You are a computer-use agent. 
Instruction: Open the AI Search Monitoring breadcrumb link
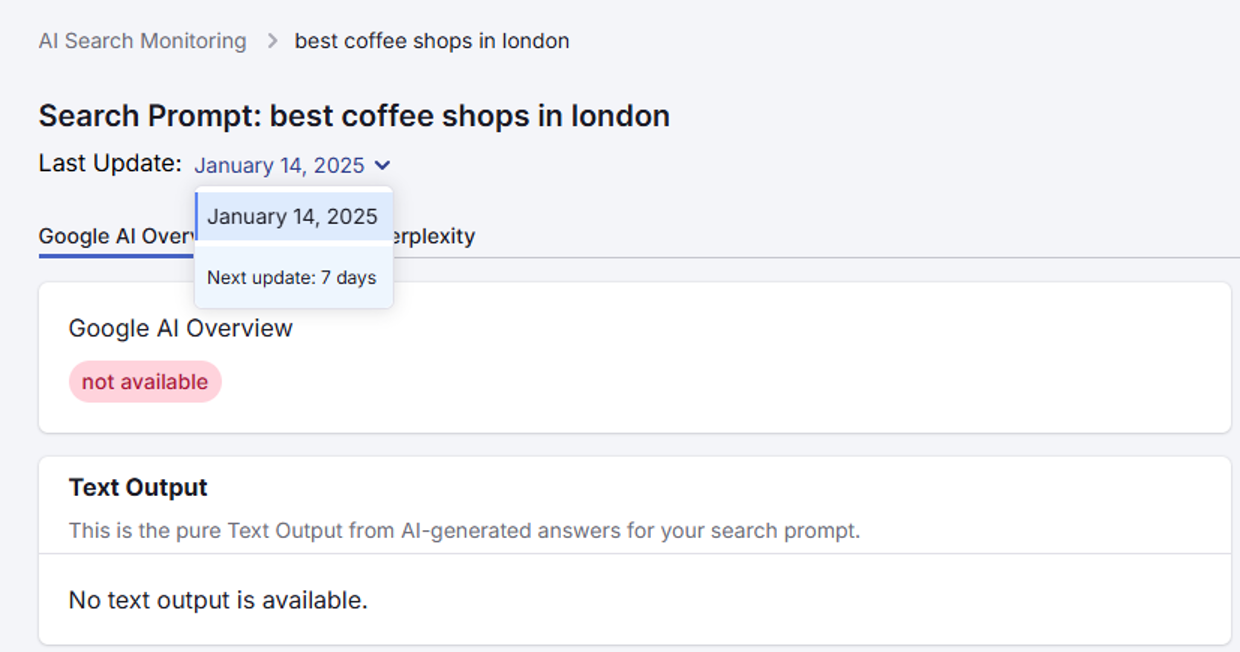pyautogui.click(x=141, y=41)
